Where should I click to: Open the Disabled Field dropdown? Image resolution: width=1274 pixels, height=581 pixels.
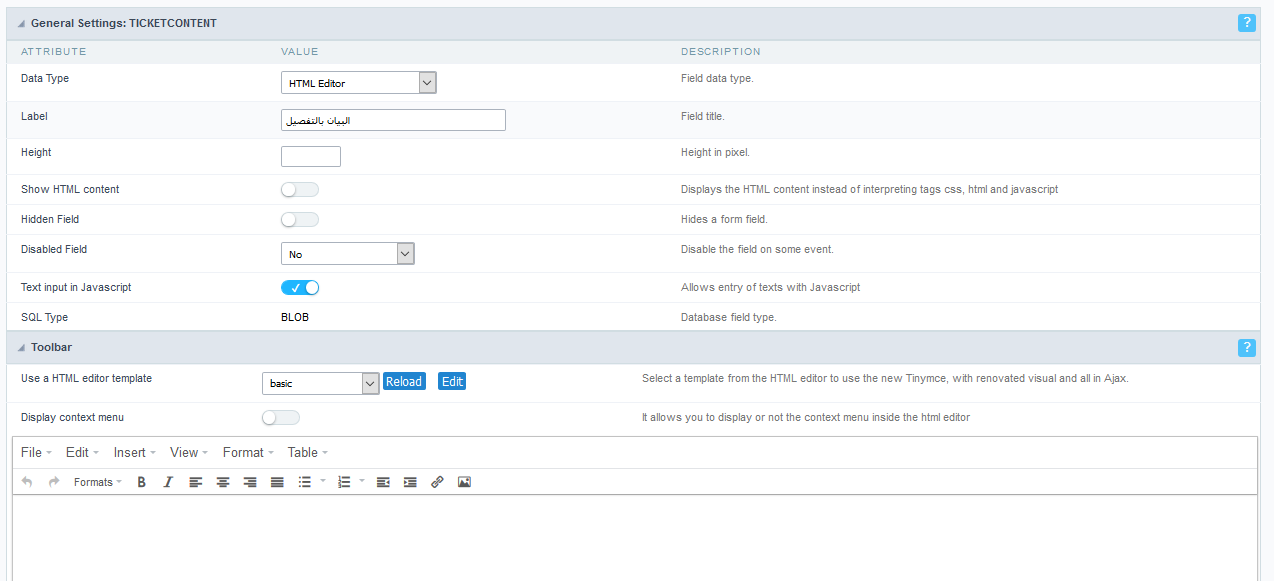tap(348, 254)
